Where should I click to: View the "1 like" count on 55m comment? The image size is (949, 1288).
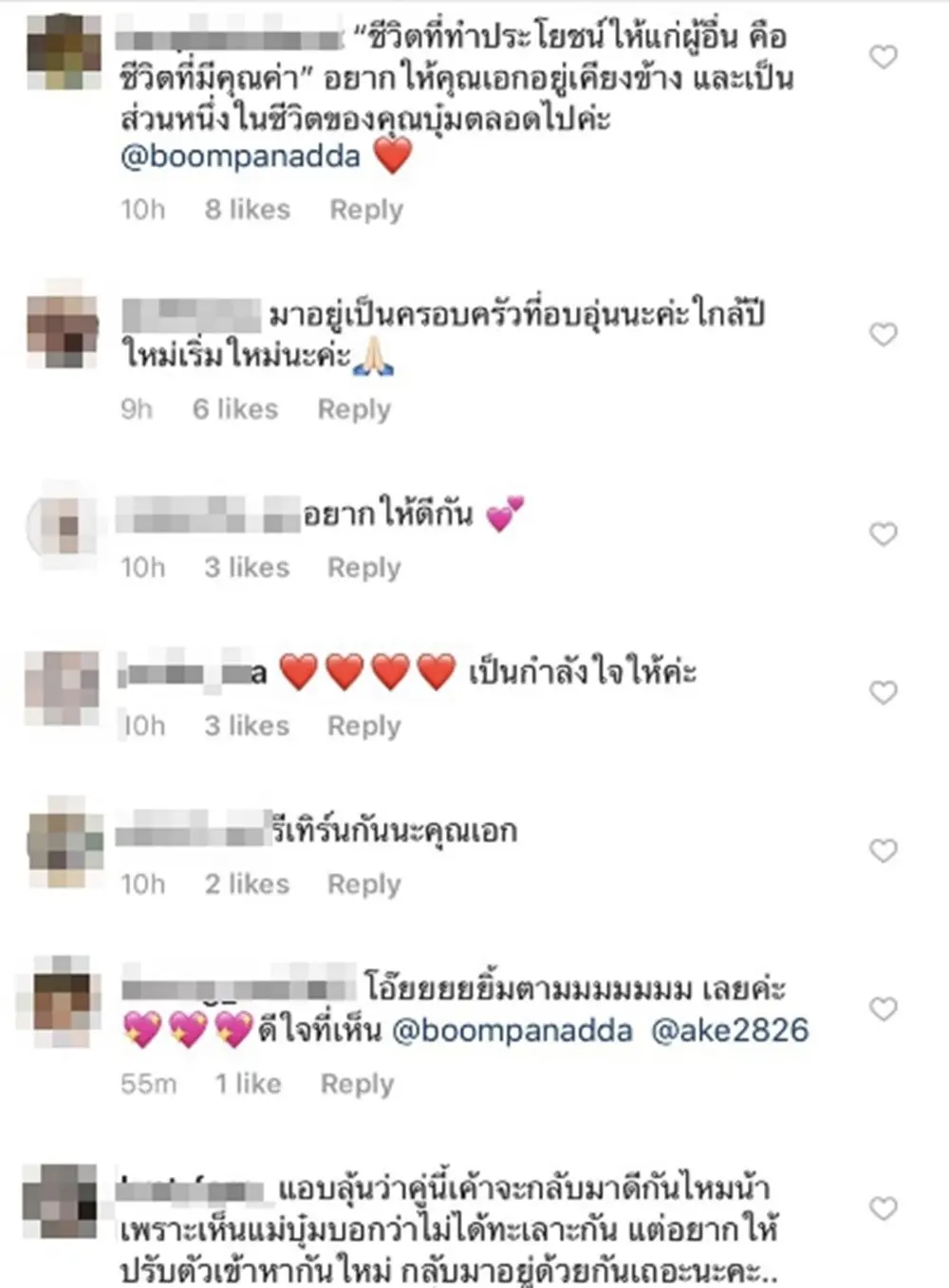point(248,1084)
